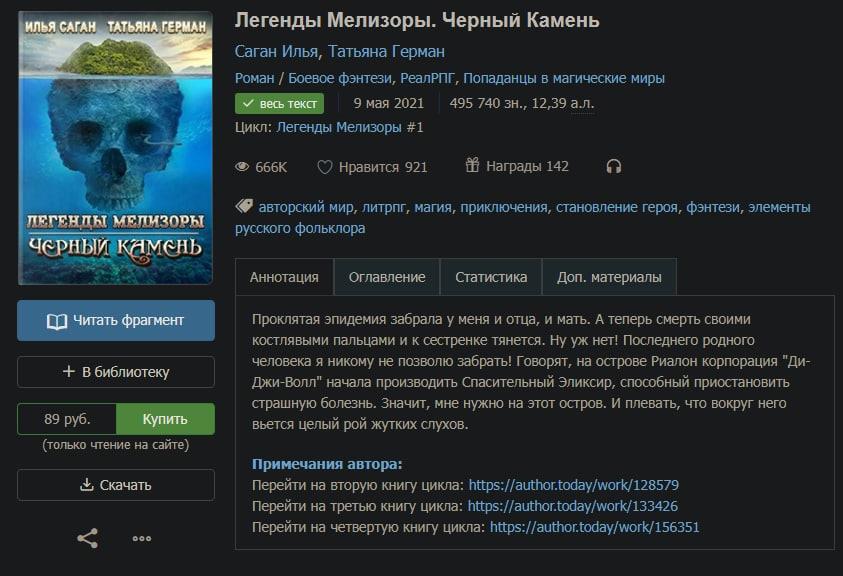843x576 pixels.
Task: Show the Аннотация tab
Action: coord(284,277)
